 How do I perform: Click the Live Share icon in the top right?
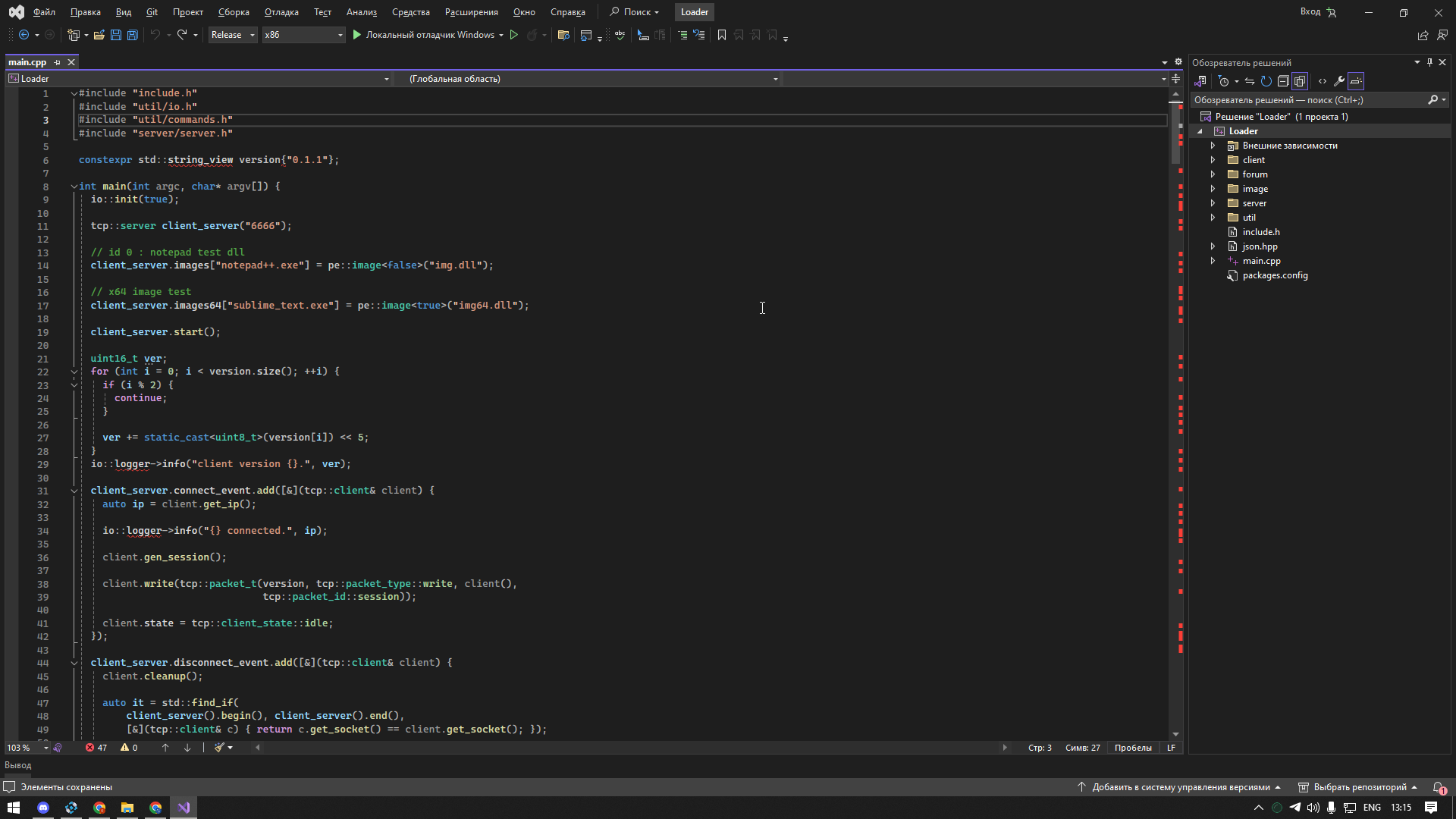1423,35
